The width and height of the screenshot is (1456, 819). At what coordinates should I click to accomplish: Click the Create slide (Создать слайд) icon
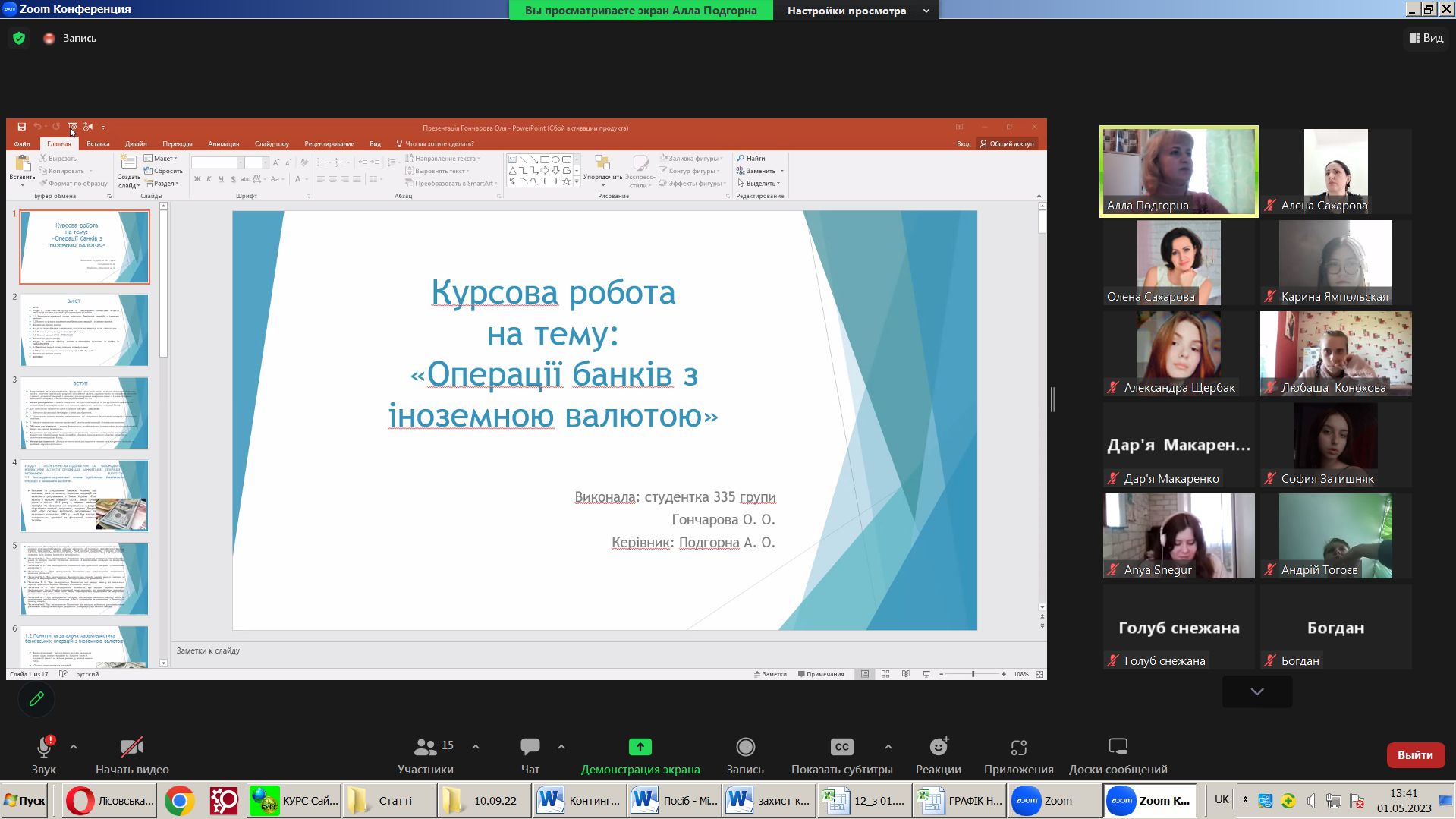pyautogui.click(x=128, y=163)
